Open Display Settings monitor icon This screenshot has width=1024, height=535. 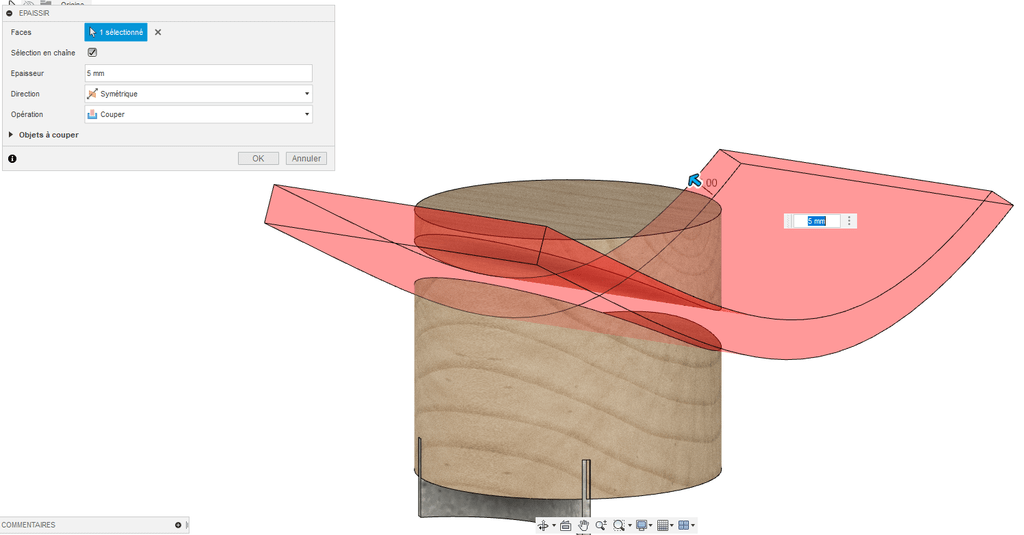click(641, 525)
